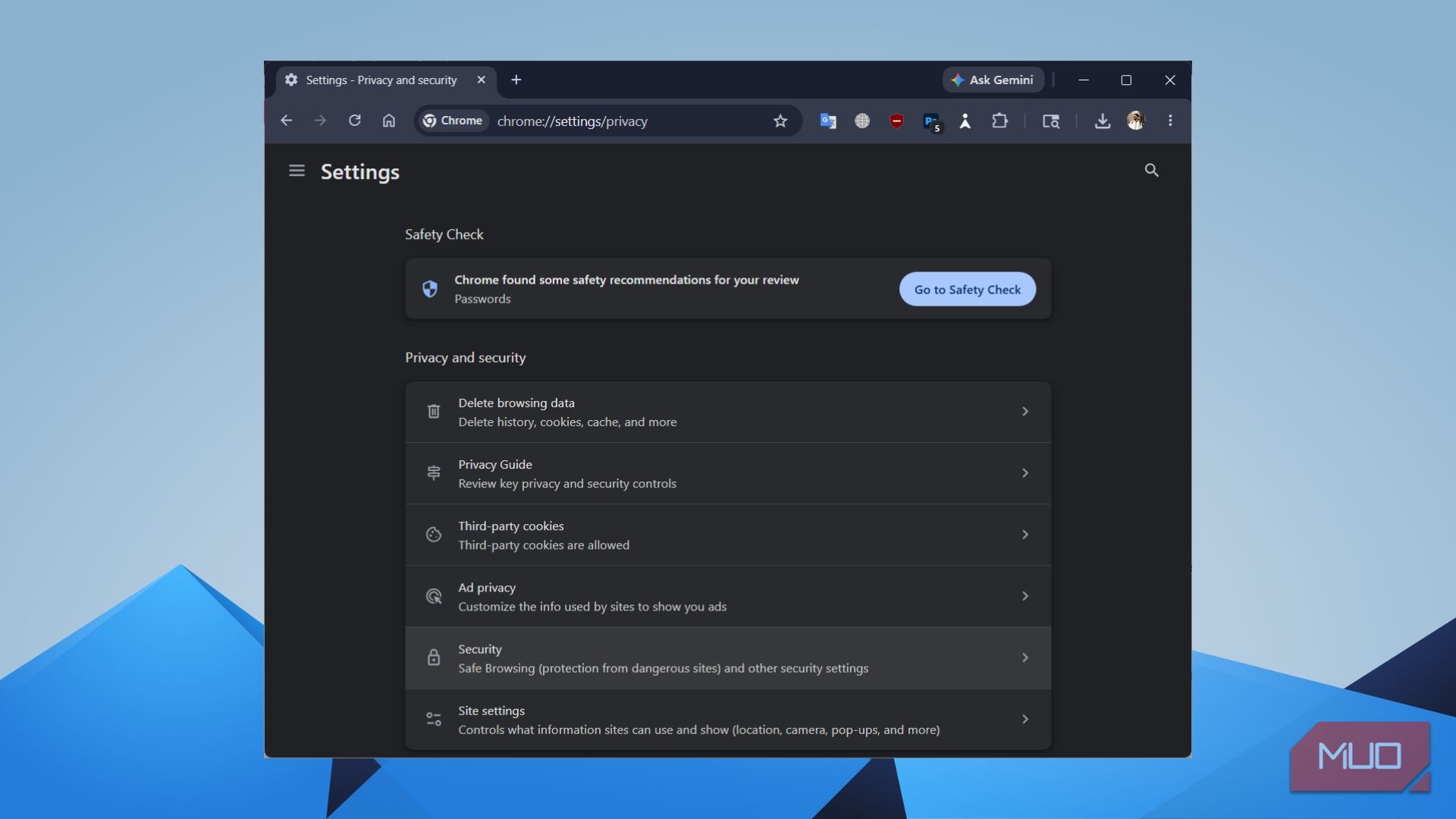
Task: Reload the settings page
Action: (354, 121)
